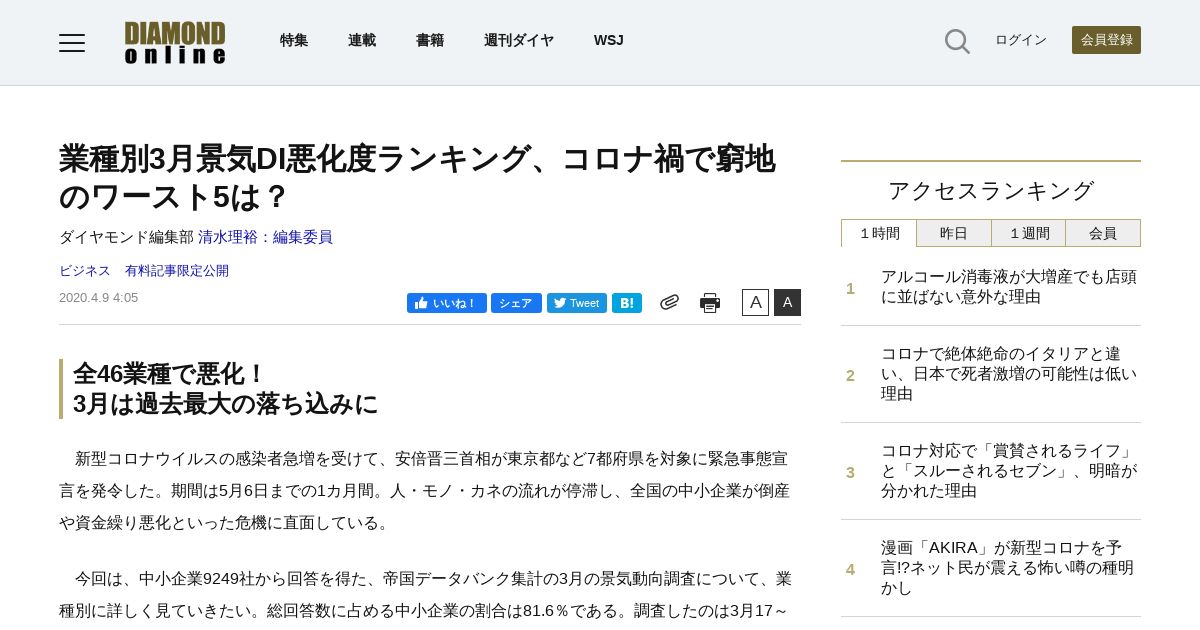The image size is (1200, 630).
Task: Open the 週刊ダイヤ menu
Action: 519,40
